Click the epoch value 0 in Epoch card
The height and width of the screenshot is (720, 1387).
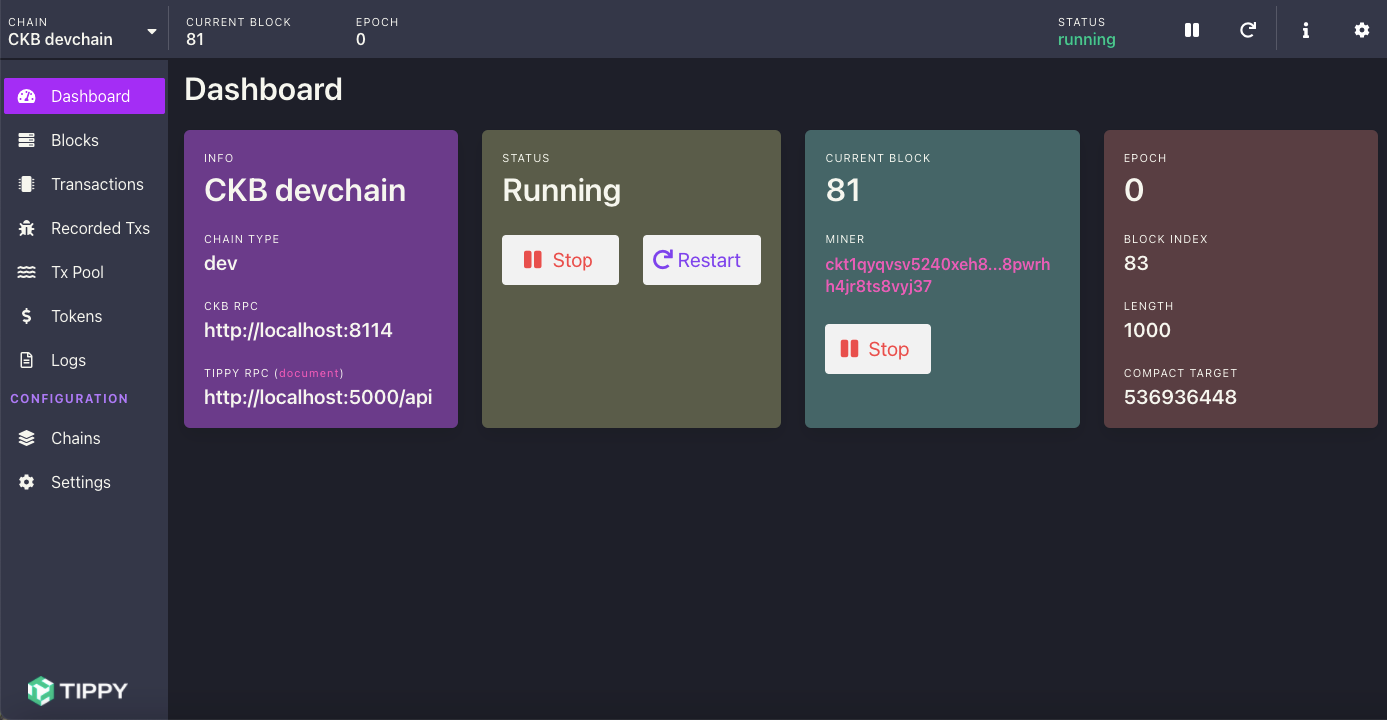[x=1134, y=190]
